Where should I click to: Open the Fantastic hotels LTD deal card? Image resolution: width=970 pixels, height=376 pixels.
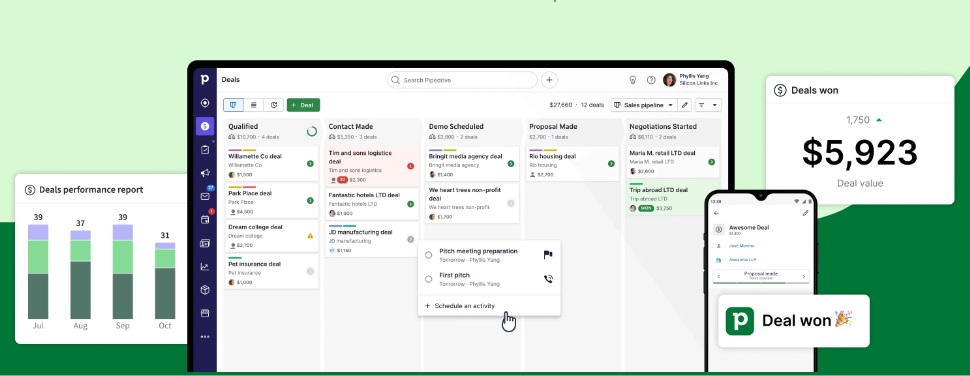372,204
